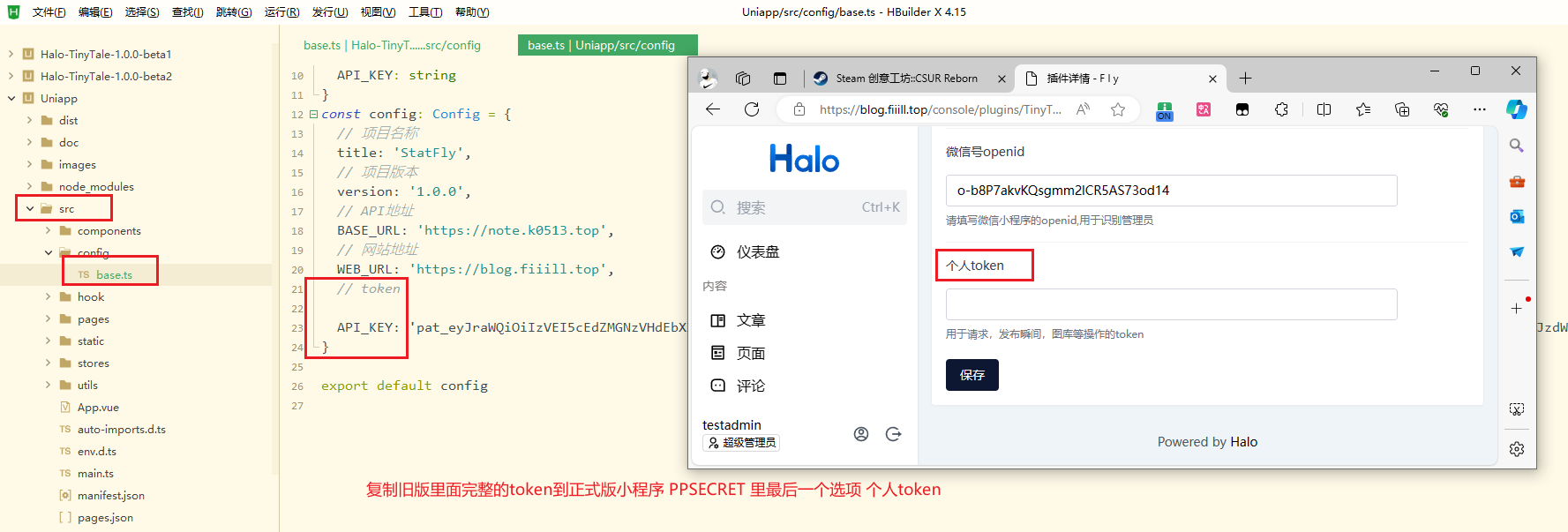The image size is (1568, 532).
Task: Open manifest.json in the project tree
Action: pyautogui.click(x=110, y=495)
